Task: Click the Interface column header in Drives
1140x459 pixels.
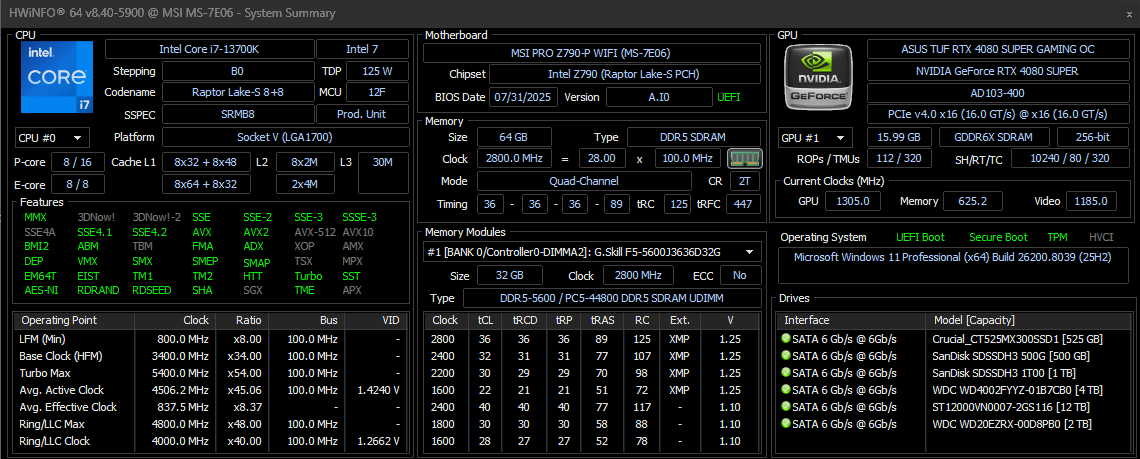Action: pyautogui.click(x=851, y=320)
